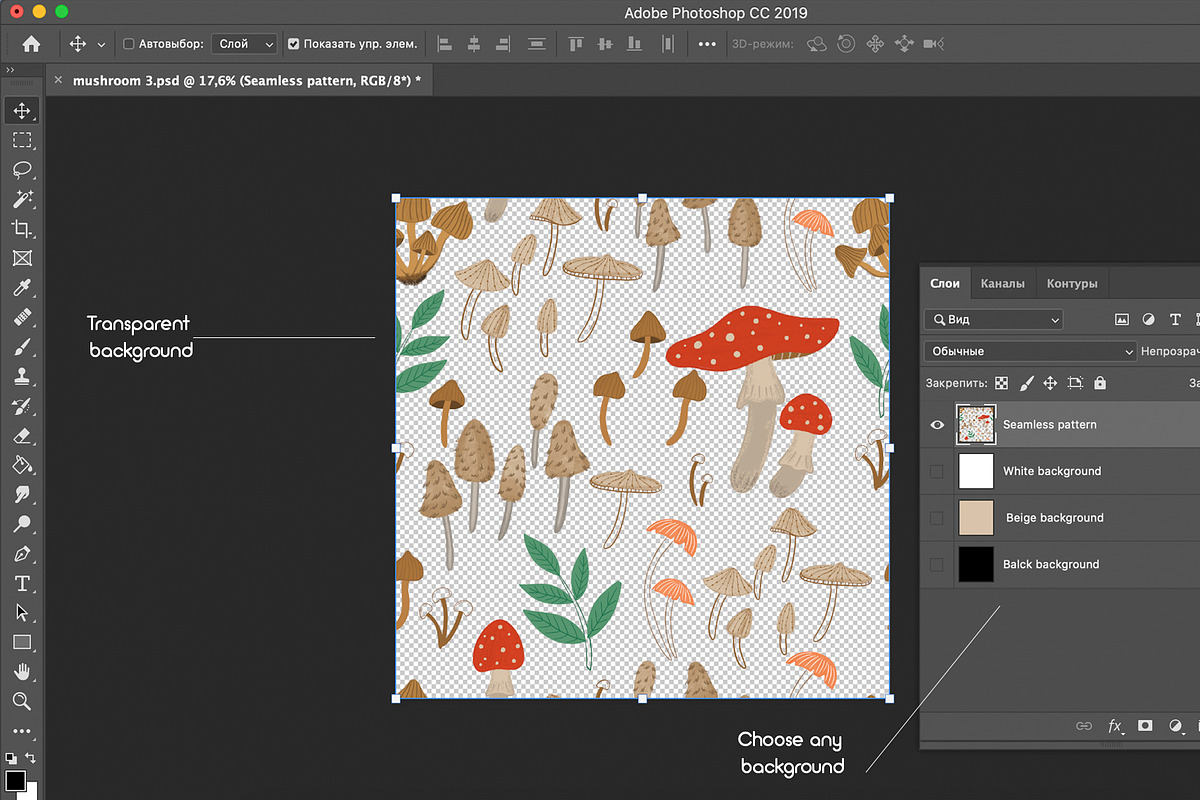Switch to the Каналы tab
This screenshot has width=1200, height=800.
pyautogui.click(x=1002, y=283)
